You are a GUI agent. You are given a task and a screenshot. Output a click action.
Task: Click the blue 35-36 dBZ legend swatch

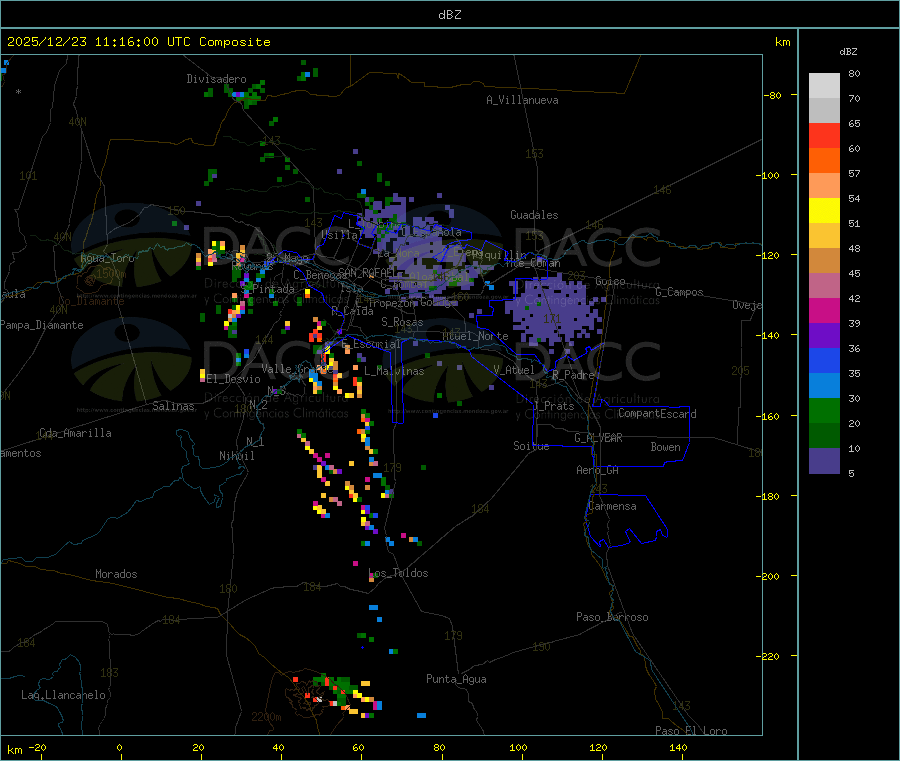tap(824, 360)
